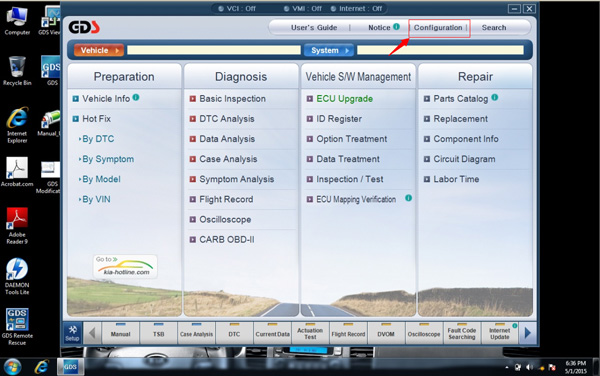The width and height of the screenshot is (600, 376).
Task: Click the Action Center flag tray icon
Action: click(552, 368)
